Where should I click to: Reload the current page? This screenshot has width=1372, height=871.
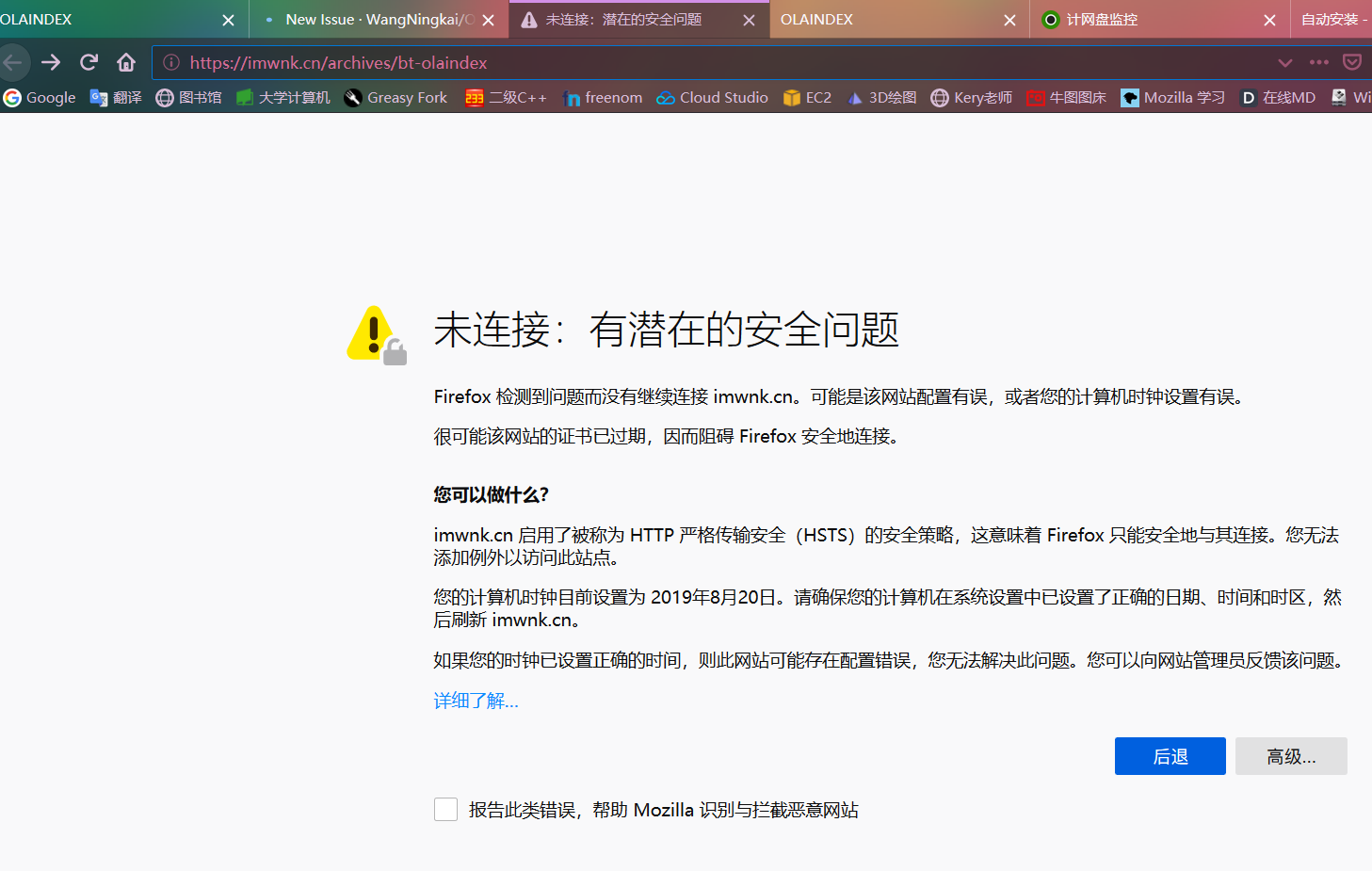[x=89, y=63]
